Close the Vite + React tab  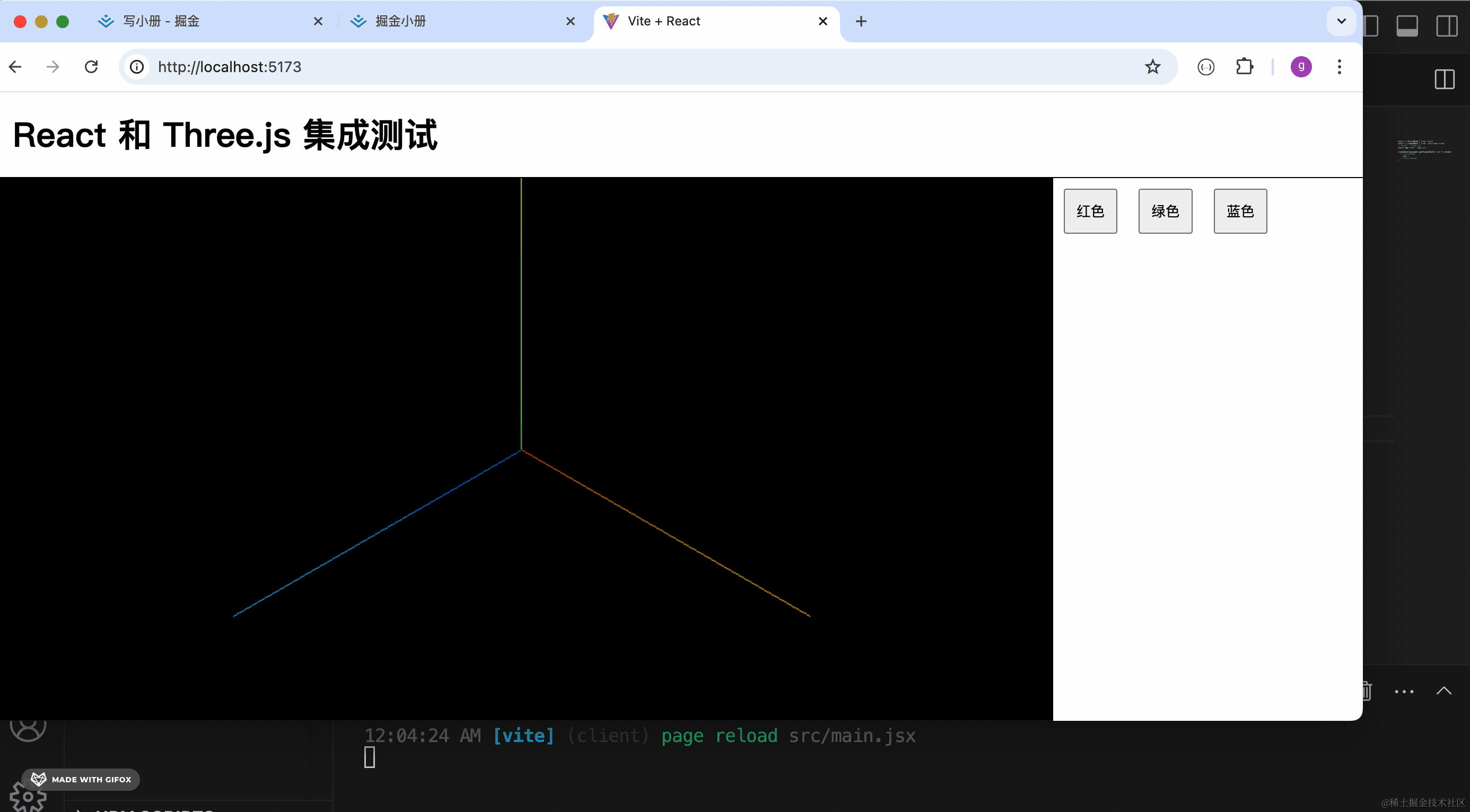823,21
